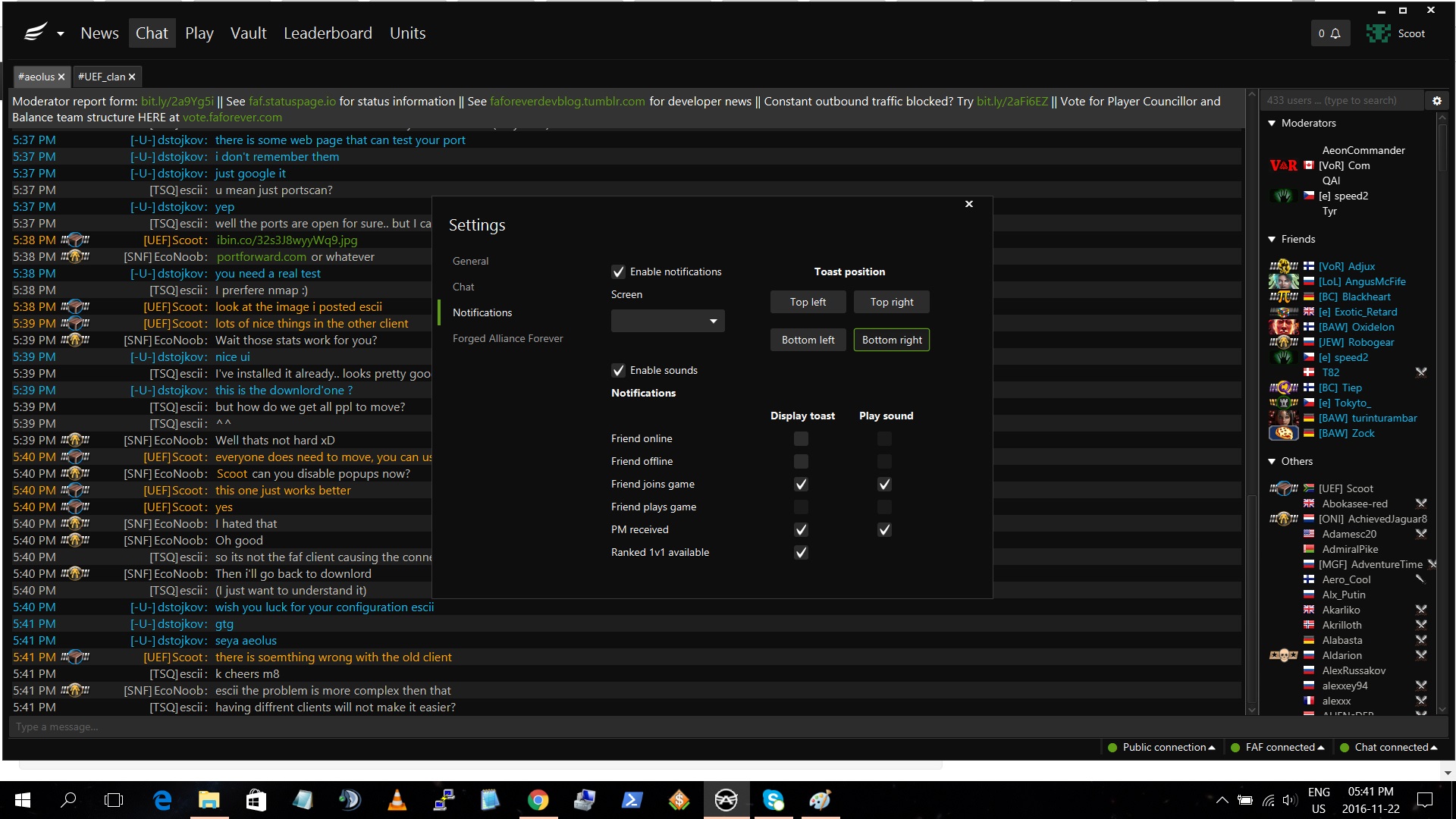Open Windows taskbar search
Screen dimensions: 1456x819
[x=68, y=800]
